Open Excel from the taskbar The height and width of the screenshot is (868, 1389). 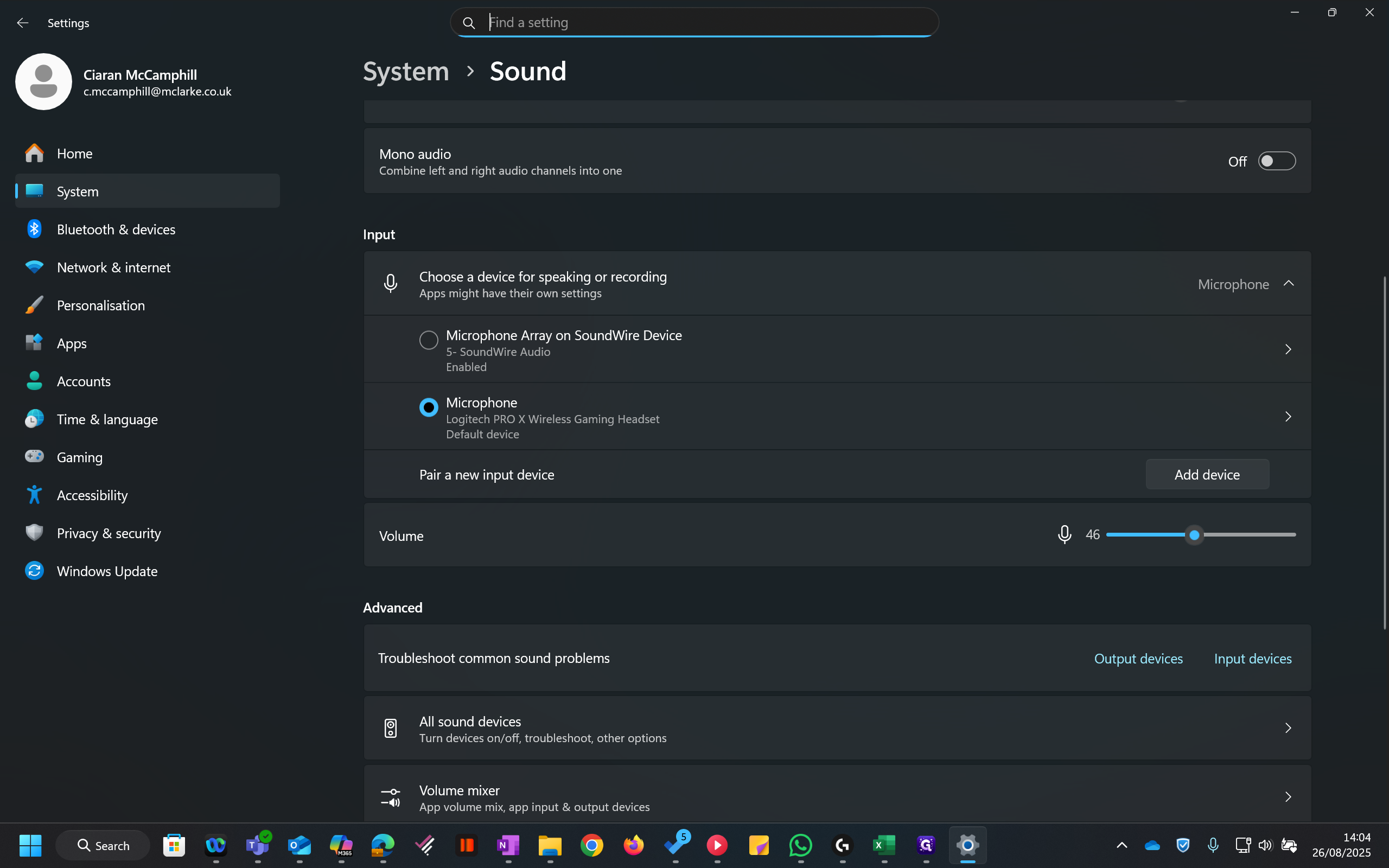click(884, 845)
